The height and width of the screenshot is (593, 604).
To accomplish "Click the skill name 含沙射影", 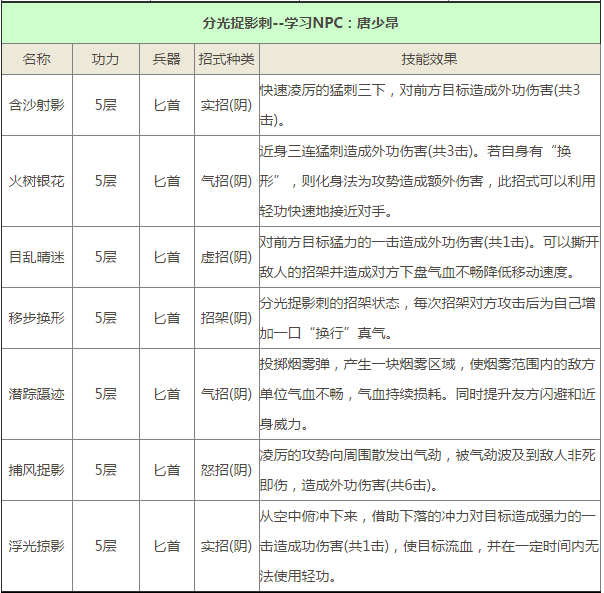I will click(x=36, y=104).
